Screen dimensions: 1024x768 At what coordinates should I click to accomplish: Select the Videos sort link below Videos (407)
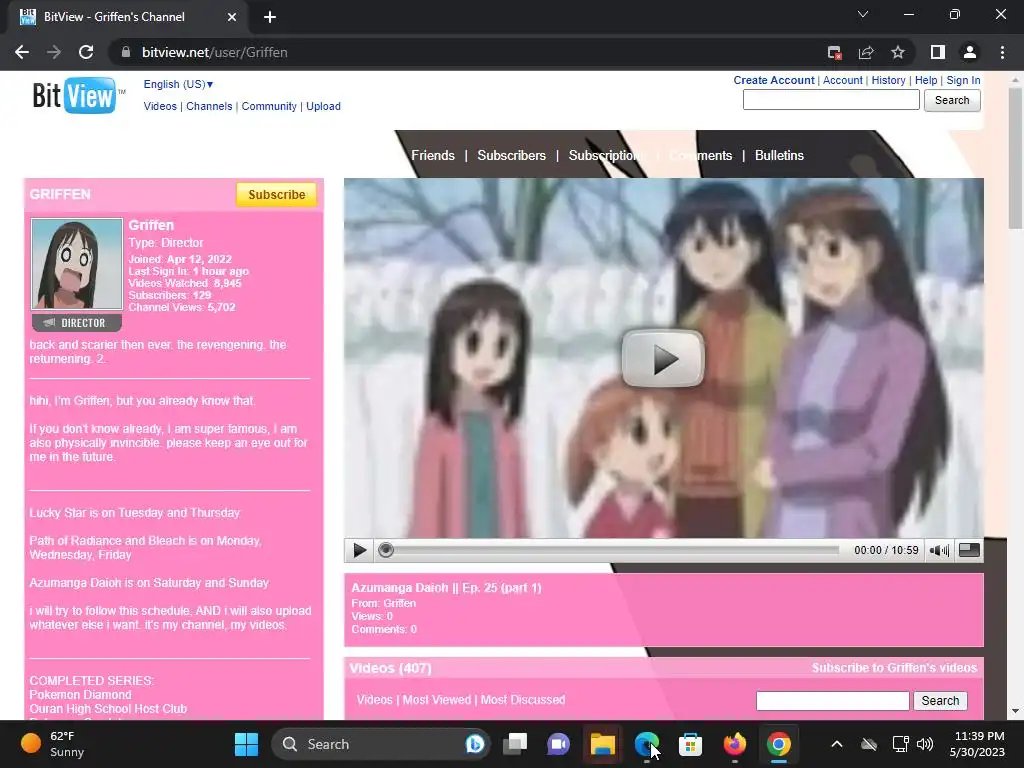(x=374, y=700)
